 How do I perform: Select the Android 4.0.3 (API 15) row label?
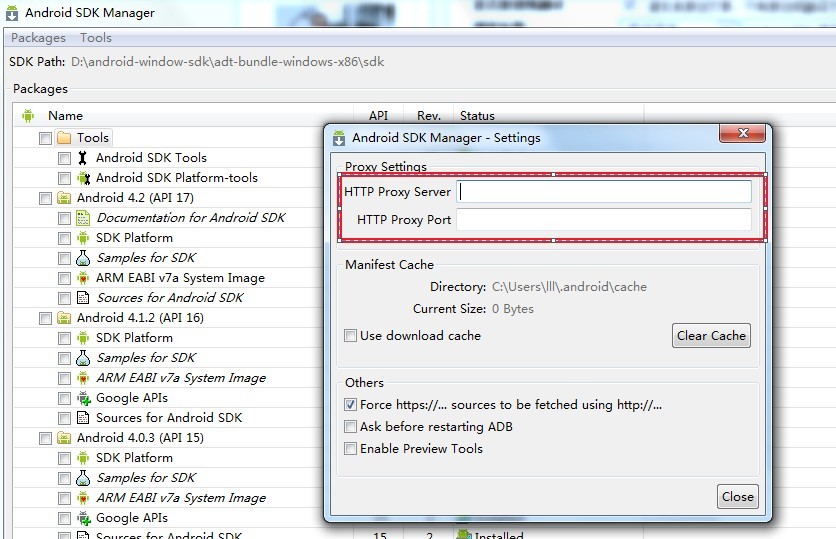tap(140, 438)
